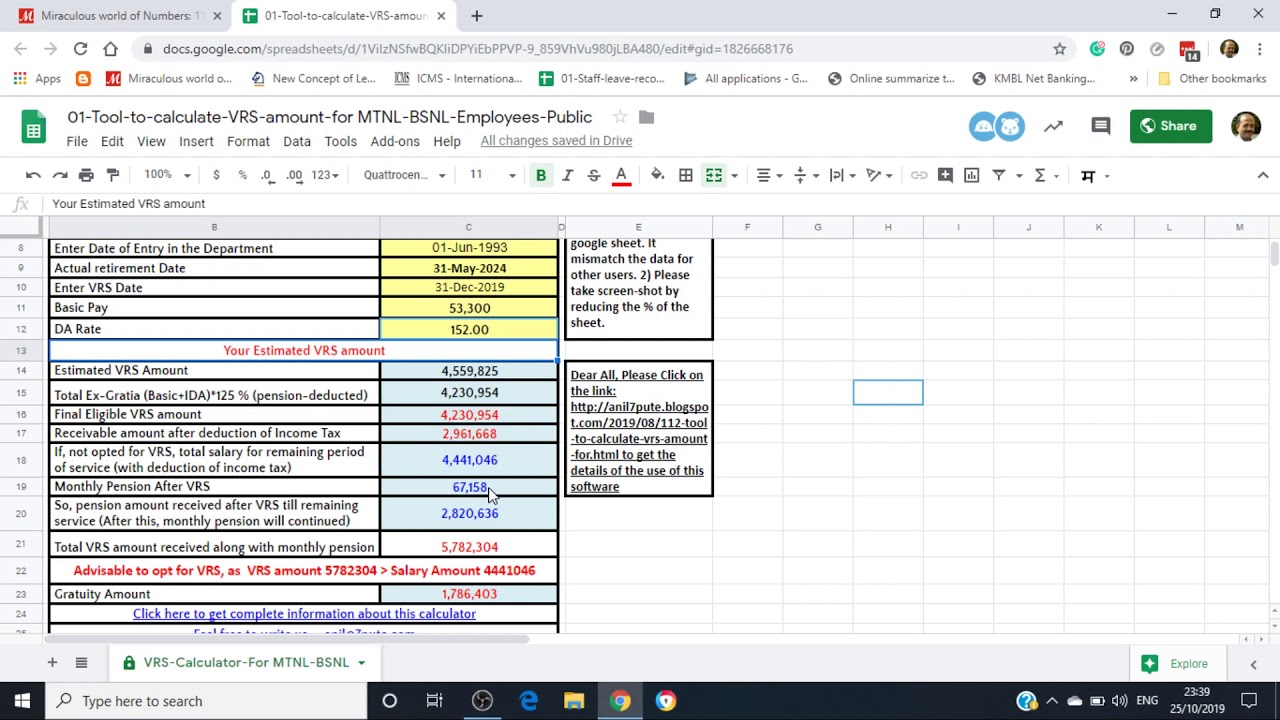Collapse the menus with chevron
This screenshot has height=720, width=1280.
point(1262,175)
